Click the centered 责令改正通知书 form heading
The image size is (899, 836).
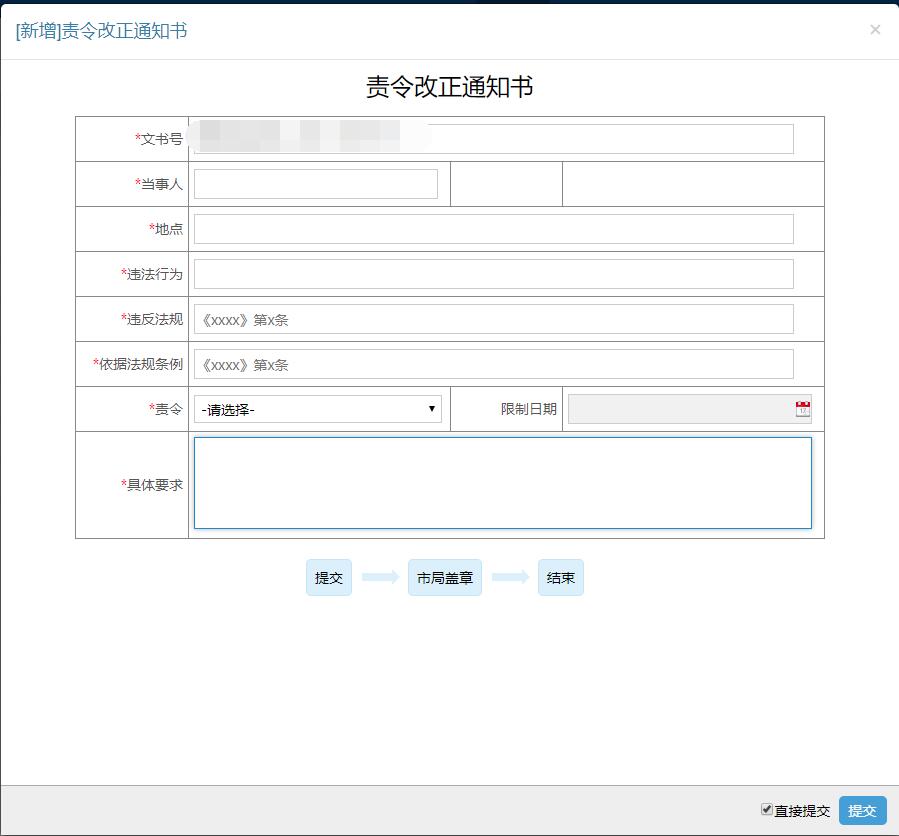(449, 87)
